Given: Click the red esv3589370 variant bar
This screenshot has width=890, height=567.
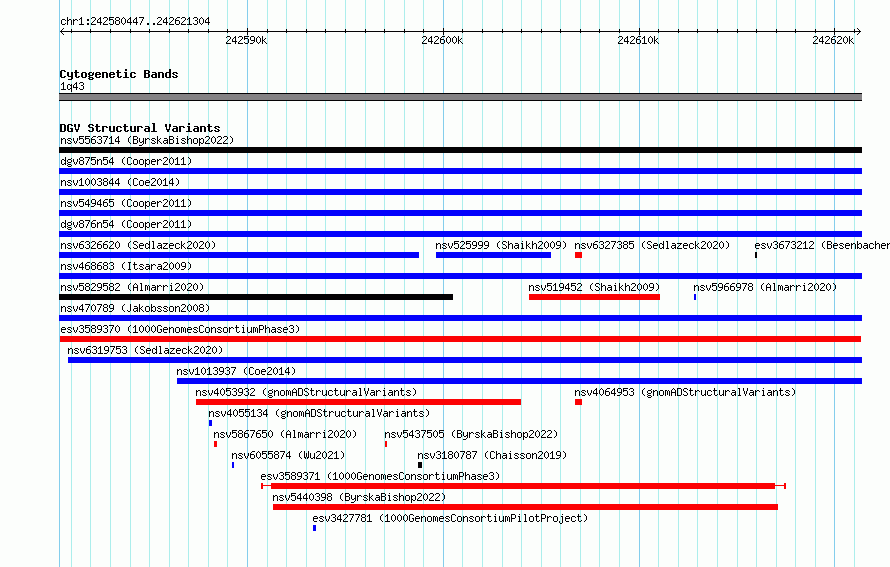Looking at the screenshot, I should pyautogui.click(x=460, y=339).
